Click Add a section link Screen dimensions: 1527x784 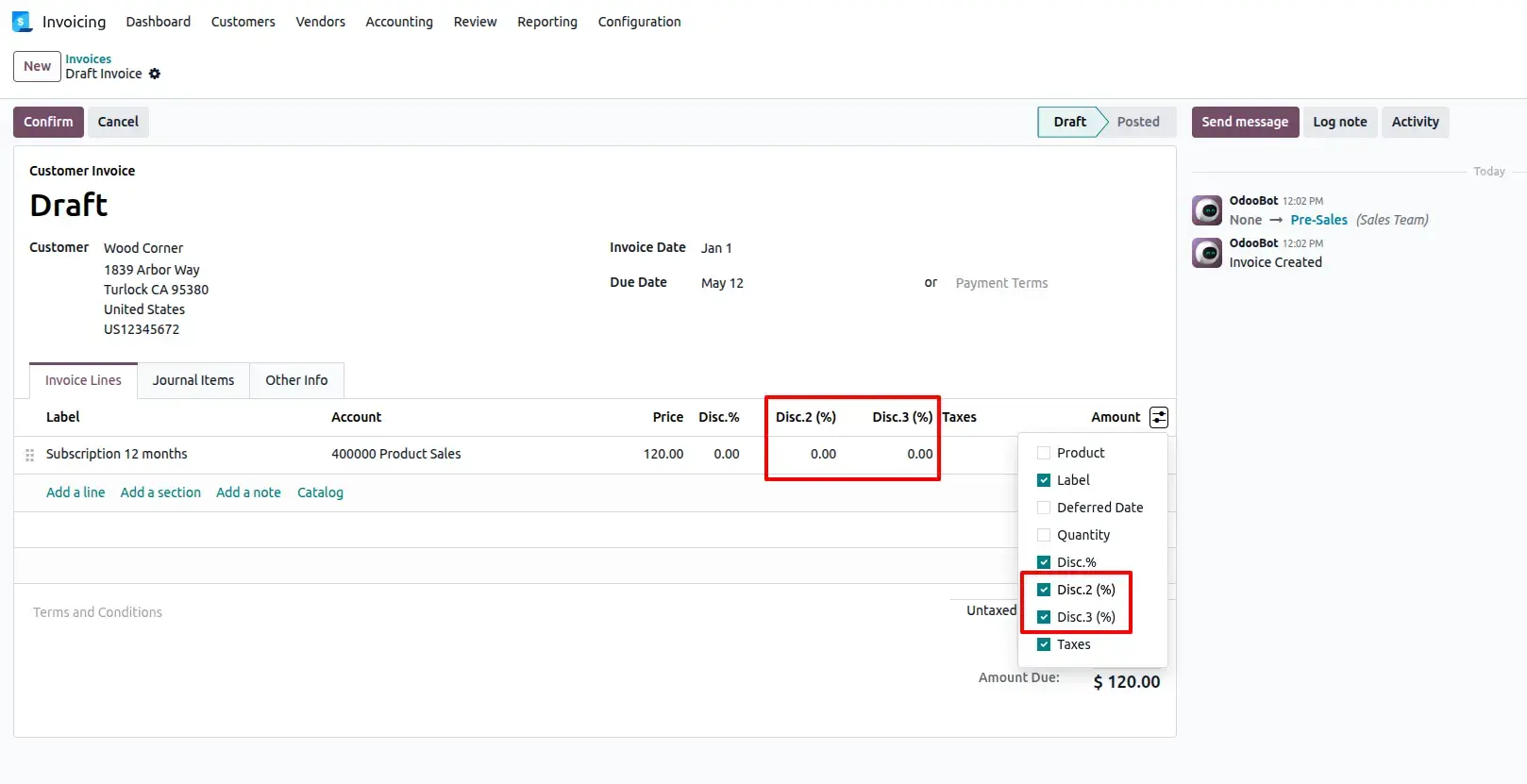click(x=160, y=492)
